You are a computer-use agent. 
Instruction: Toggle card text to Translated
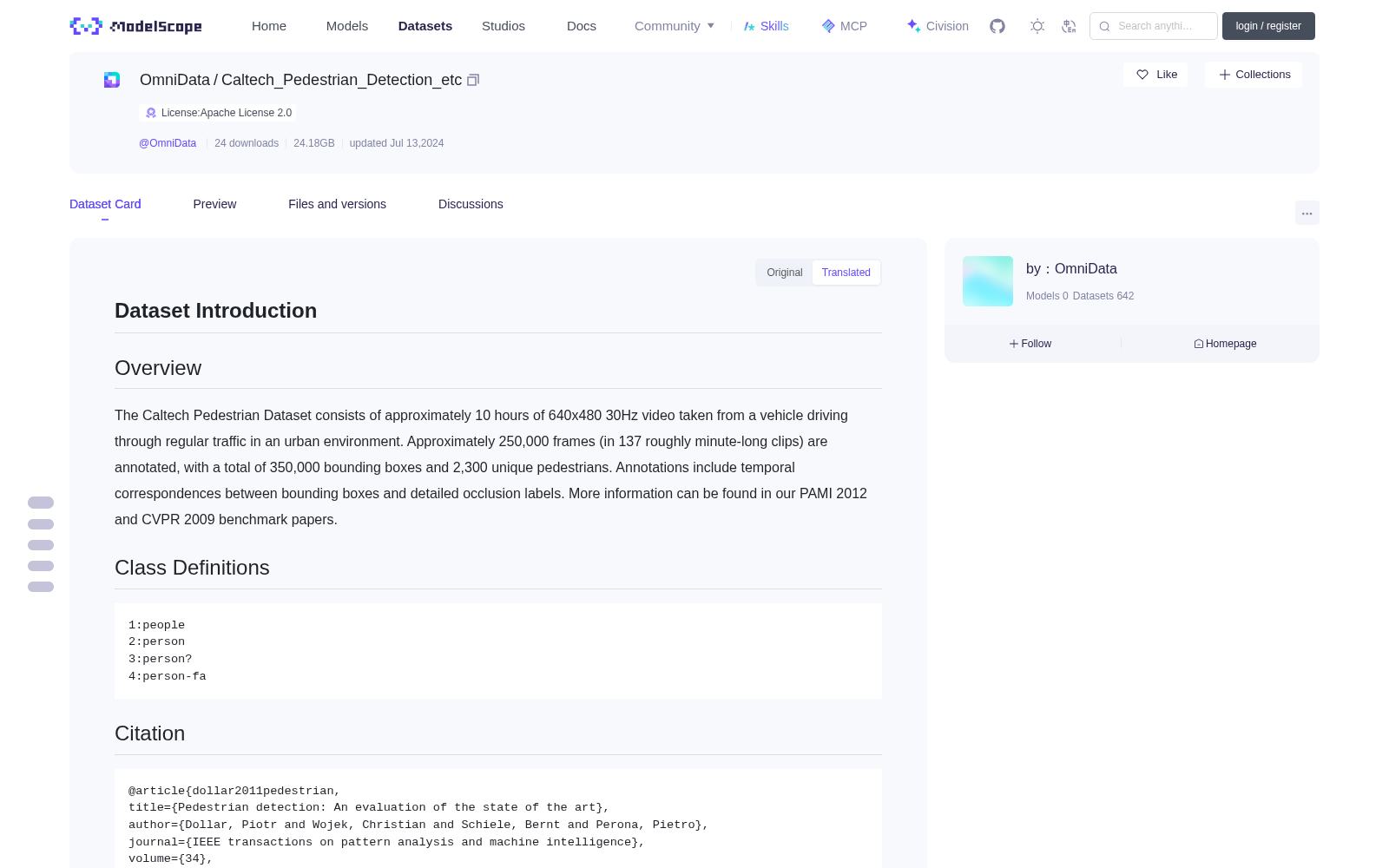click(846, 273)
